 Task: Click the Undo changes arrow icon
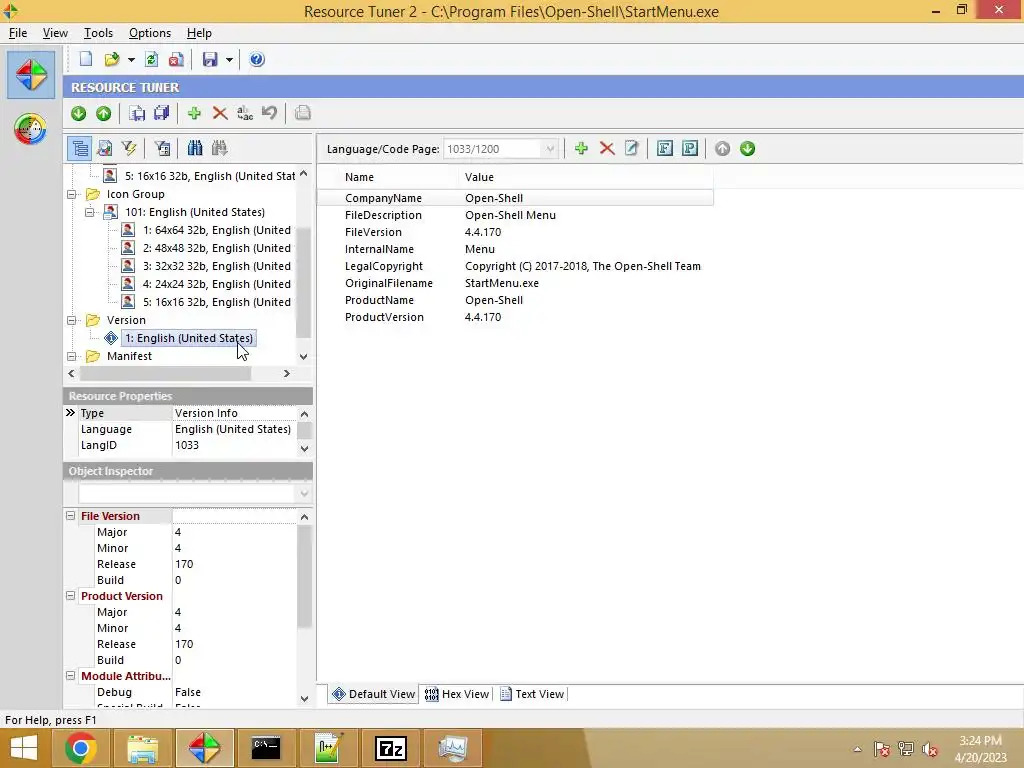[x=269, y=114]
